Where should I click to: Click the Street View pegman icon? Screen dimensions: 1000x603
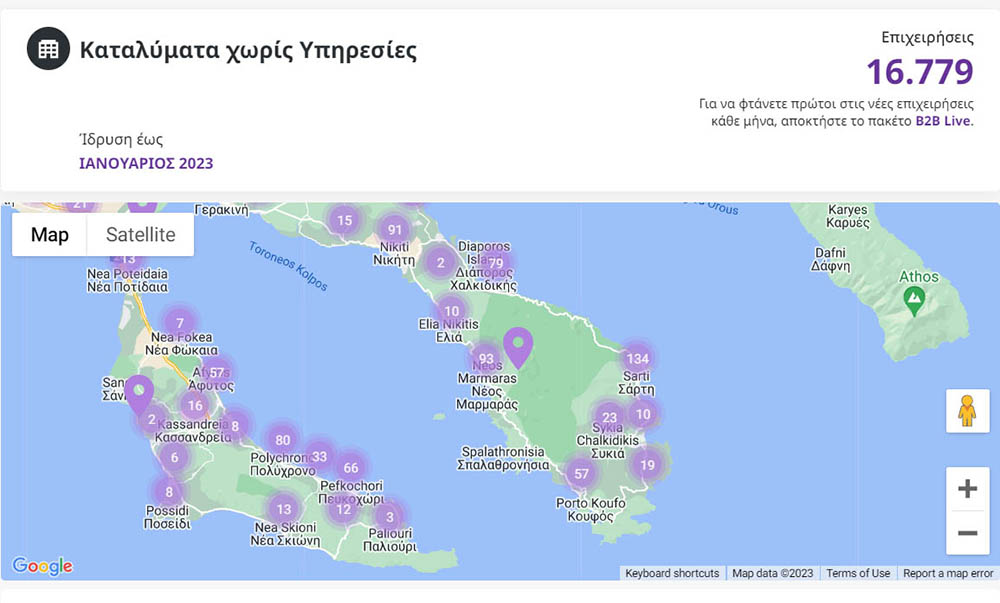967,410
